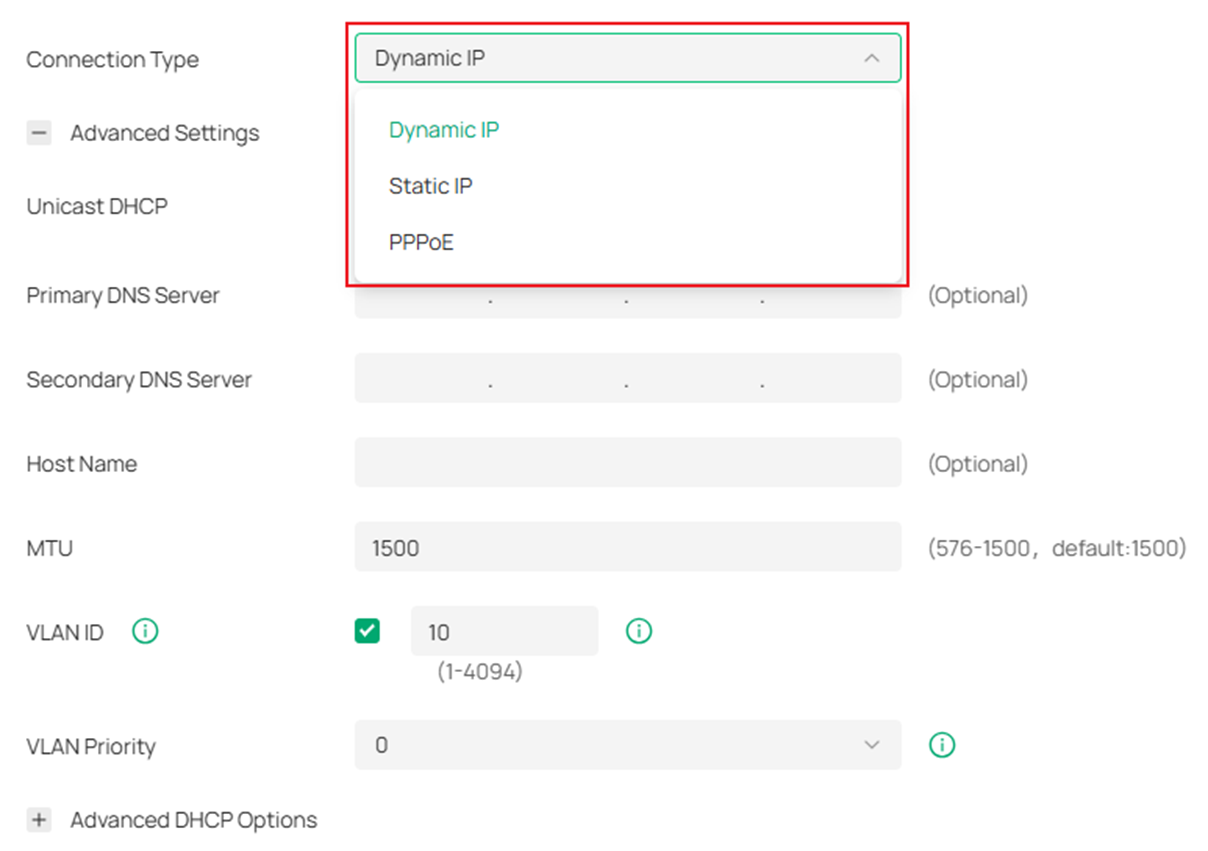
Task: Click the Advanced DHCP Options label
Action: pyautogui.click(x=193, y=819)
